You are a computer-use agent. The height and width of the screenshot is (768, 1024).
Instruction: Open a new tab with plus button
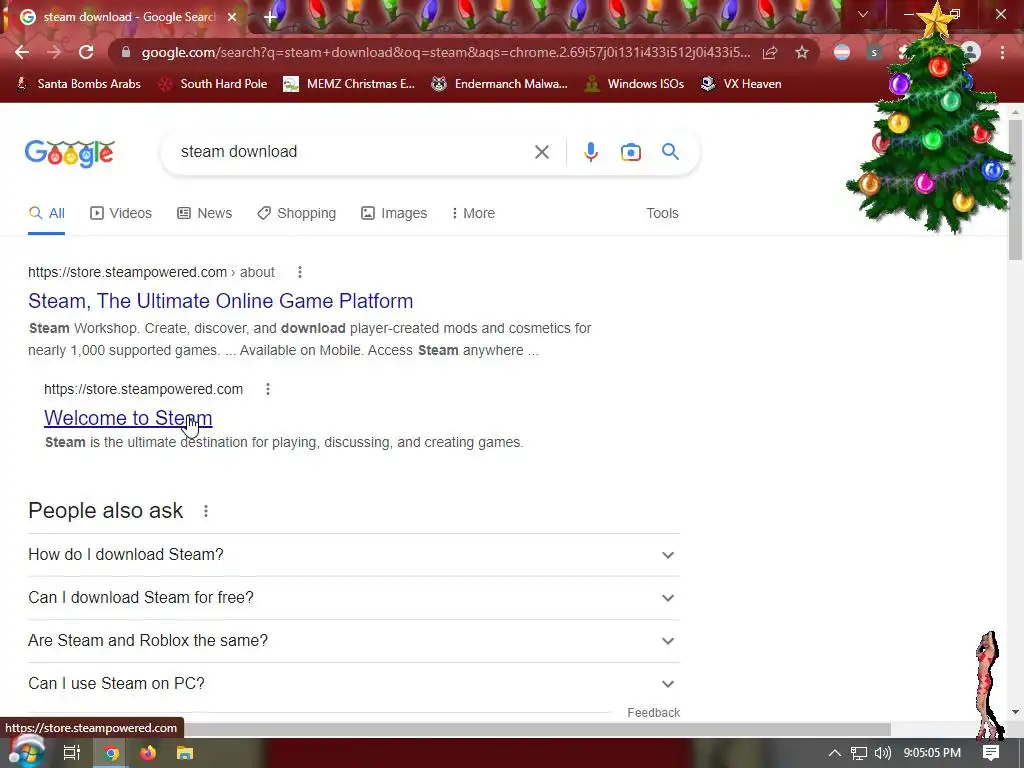point(270,18)
